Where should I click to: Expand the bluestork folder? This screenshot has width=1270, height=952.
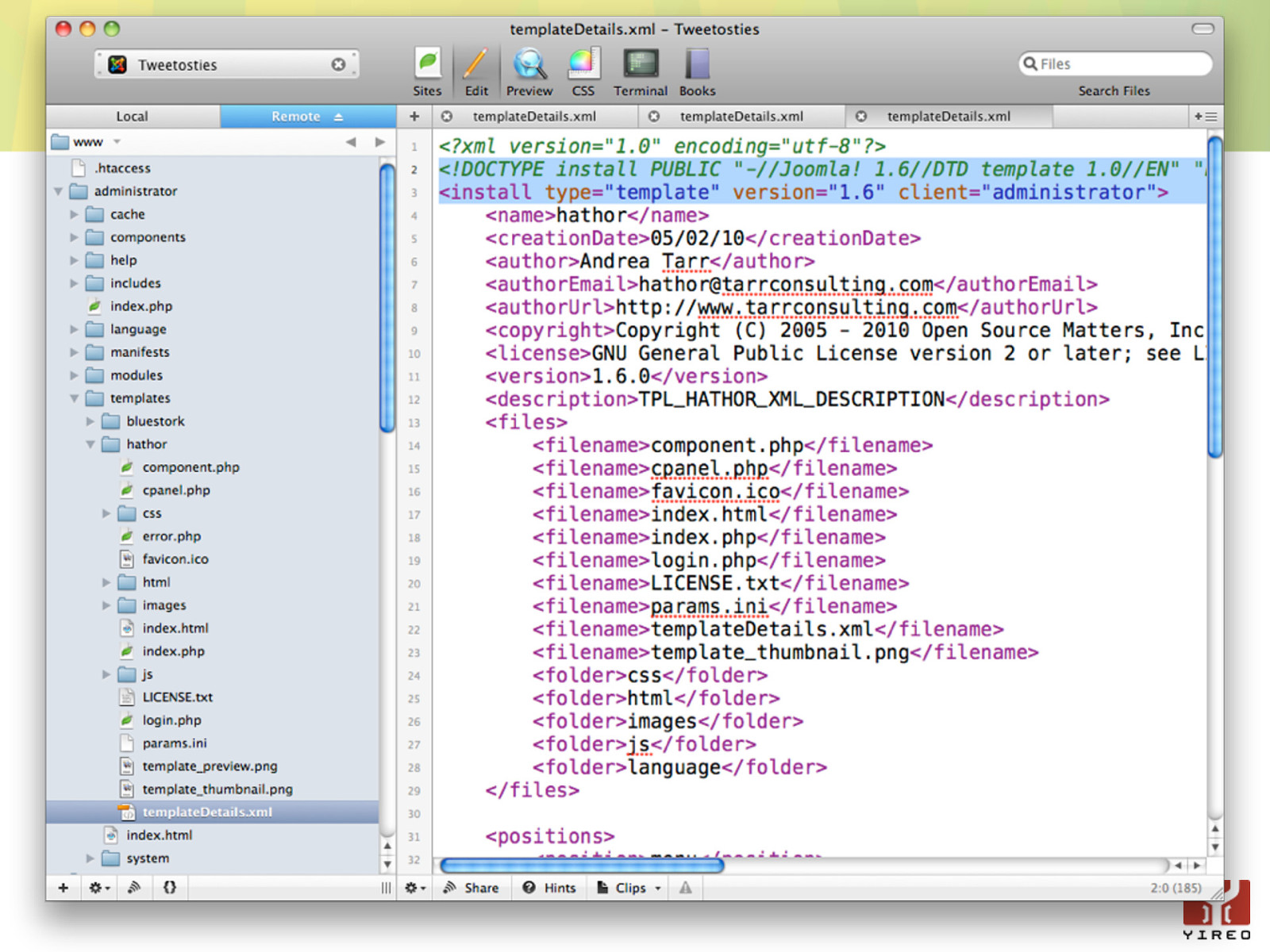[x=90, y=421]
